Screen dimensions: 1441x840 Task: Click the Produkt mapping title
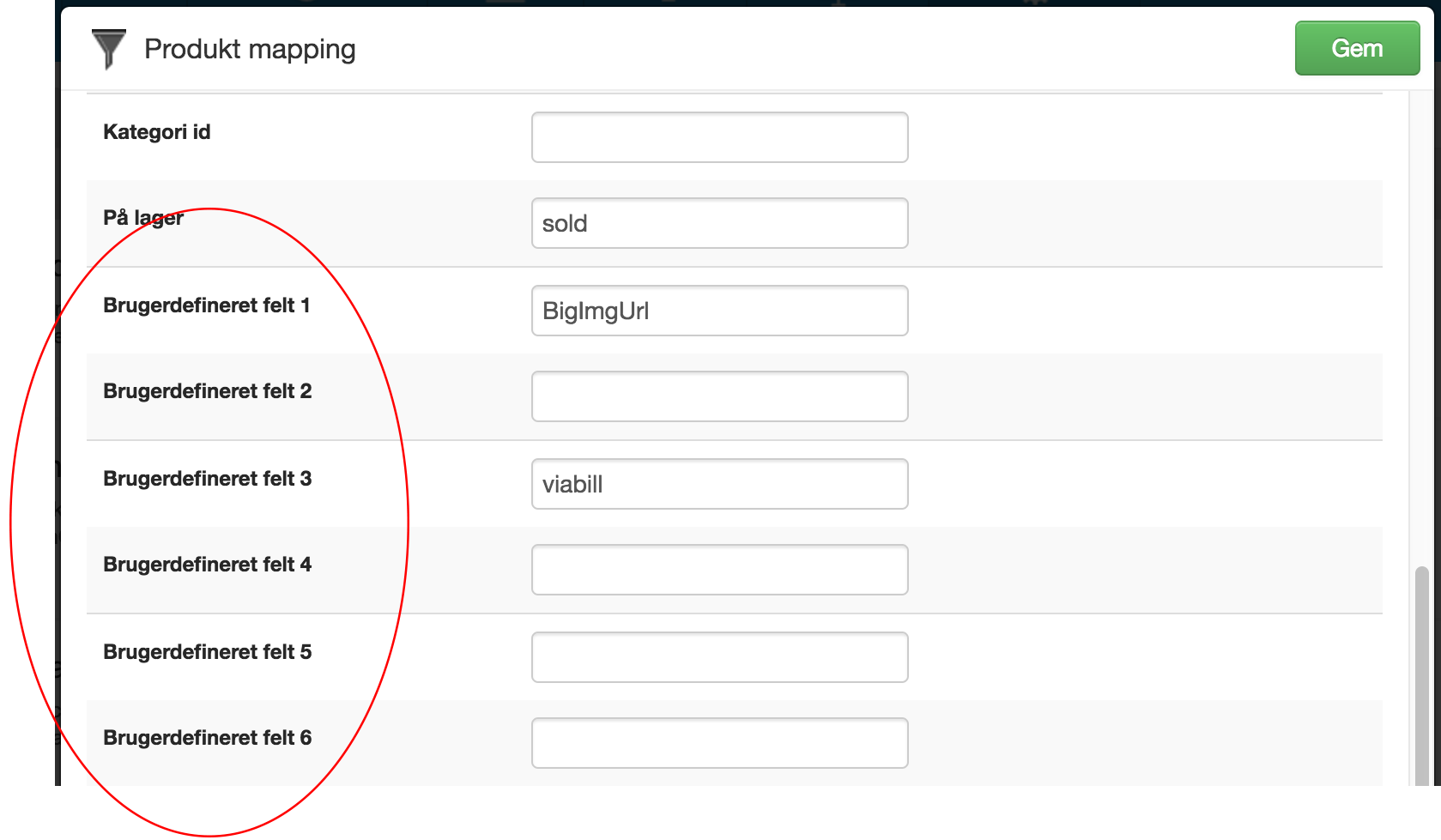click(x=250, y=49)
